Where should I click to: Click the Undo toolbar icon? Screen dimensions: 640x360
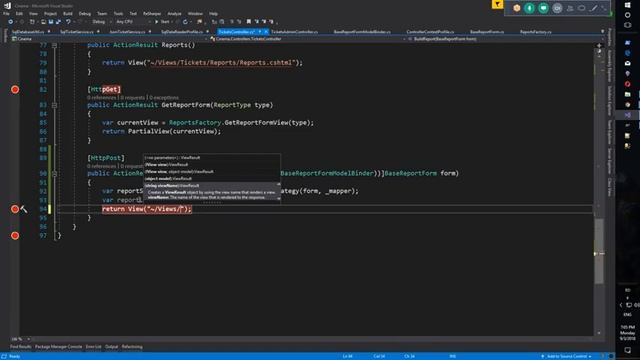pos(68,22)
